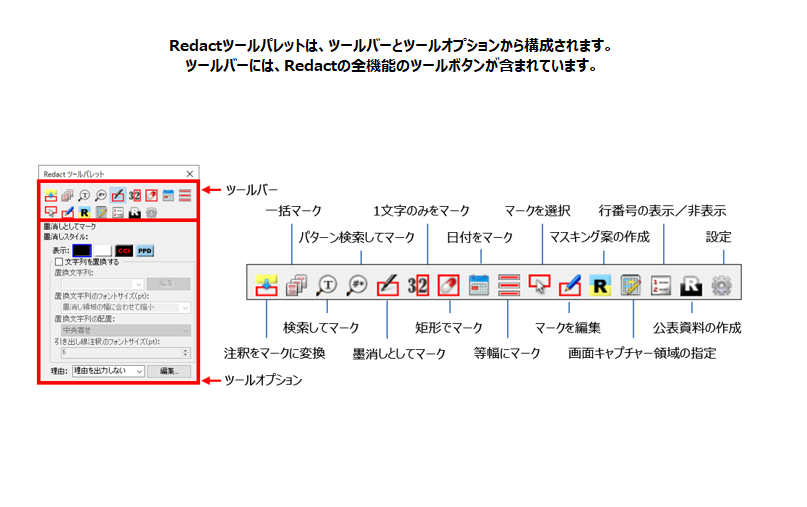
Task: Select the PPD redaction style swatch
Action: [x=145, y=251]
